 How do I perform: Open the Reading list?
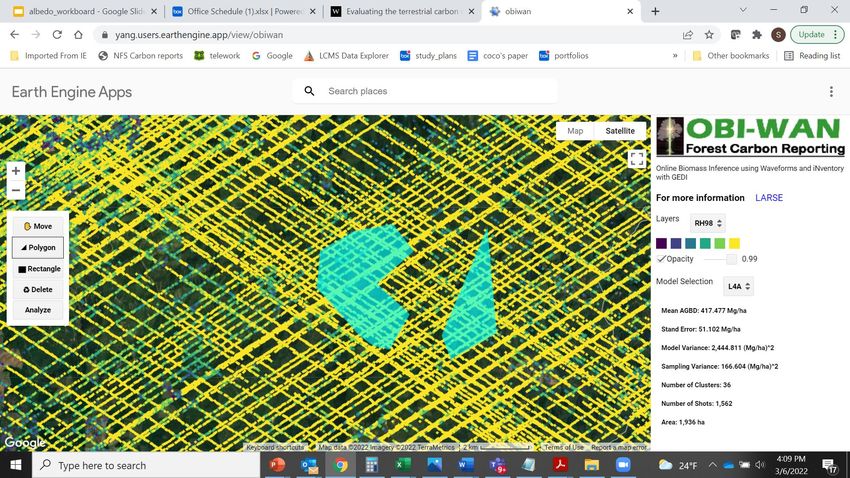click(x=812, y=56)
